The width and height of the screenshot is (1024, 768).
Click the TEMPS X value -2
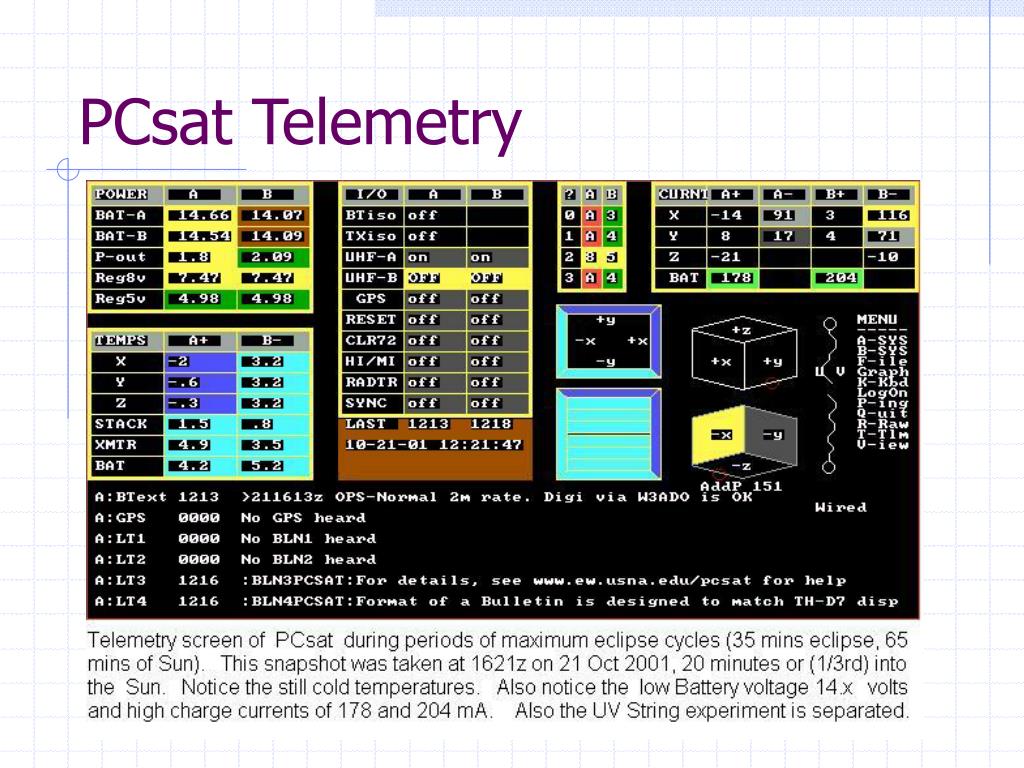coord(178,361)
